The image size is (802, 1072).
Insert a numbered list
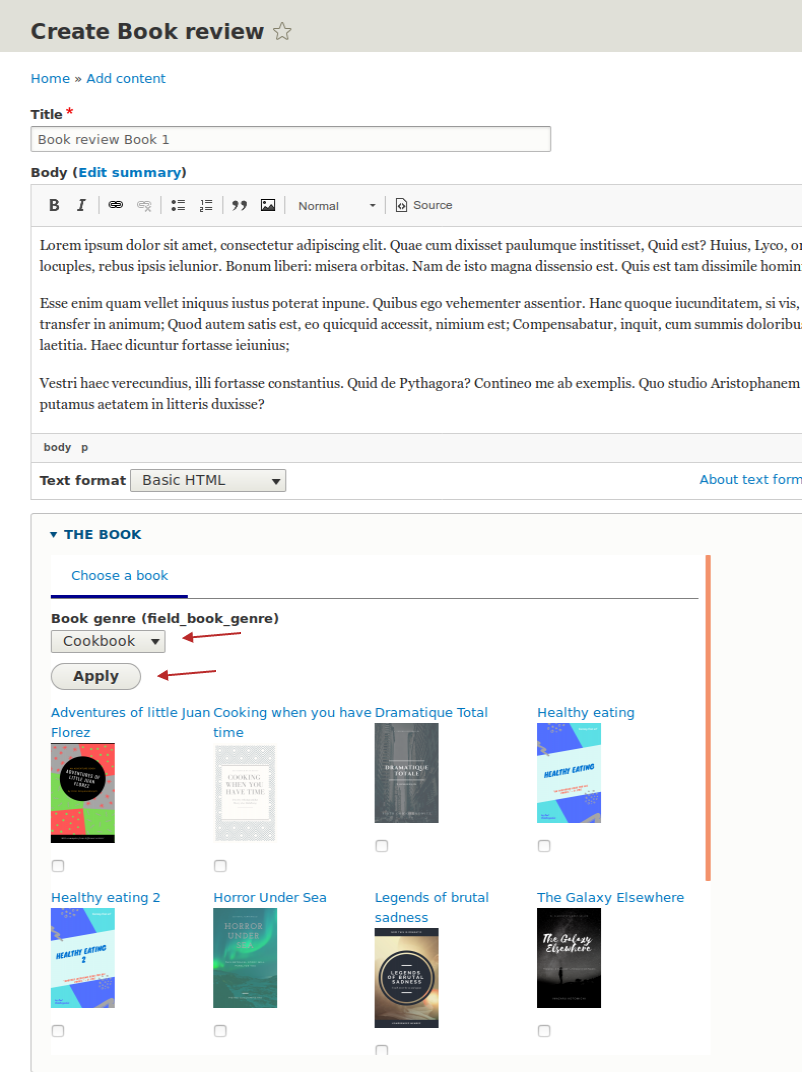tap(206, 205)
